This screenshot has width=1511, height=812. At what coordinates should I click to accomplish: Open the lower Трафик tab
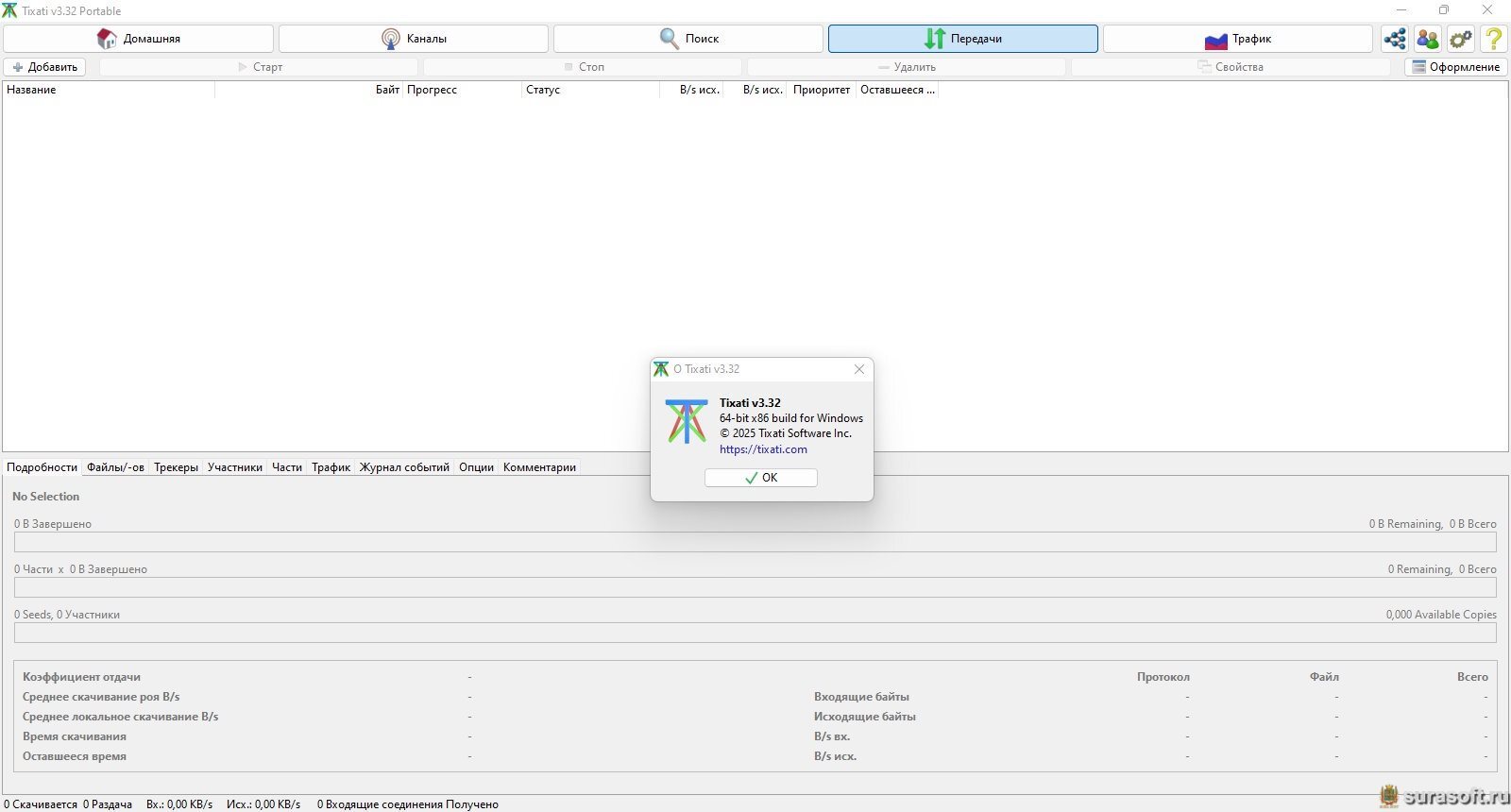point(331,467)
